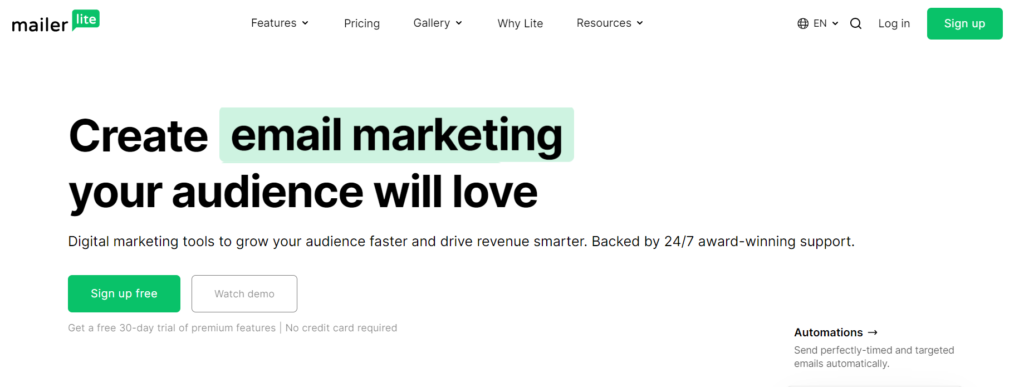Click the highlighted 'email marketing' headline text
Viewport: 1024px width, 387px height.
point(396,135)
